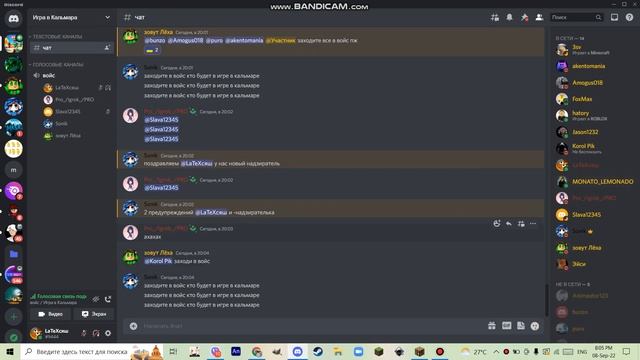Open Windows Start menu
Image resolution: width=640 pixels, height=360 pixels.
coord(10,351)
